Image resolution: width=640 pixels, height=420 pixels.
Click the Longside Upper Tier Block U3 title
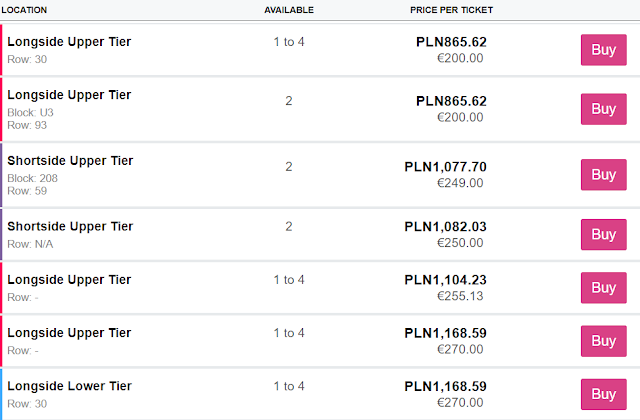[69, 95]
